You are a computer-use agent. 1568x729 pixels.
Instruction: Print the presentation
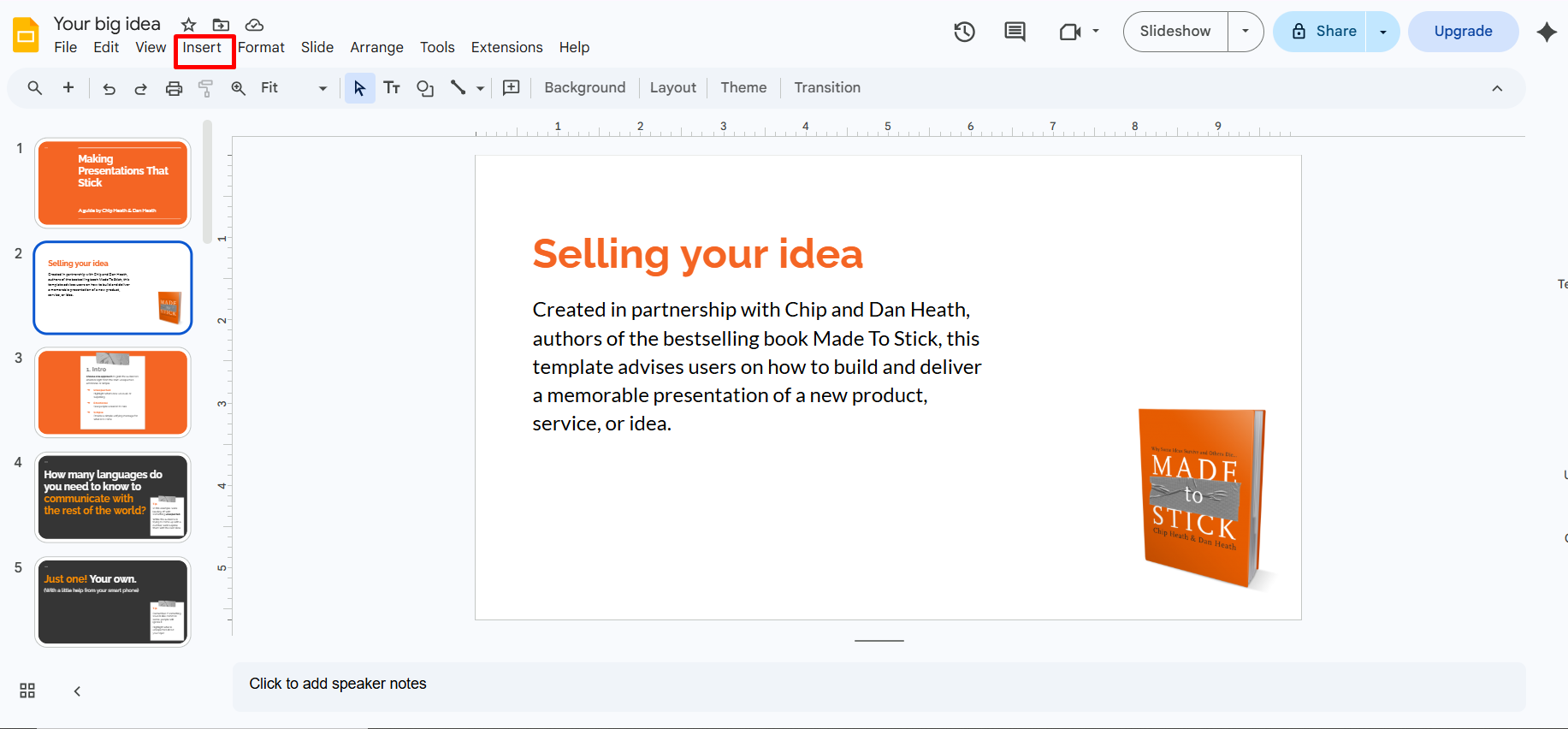174,88
